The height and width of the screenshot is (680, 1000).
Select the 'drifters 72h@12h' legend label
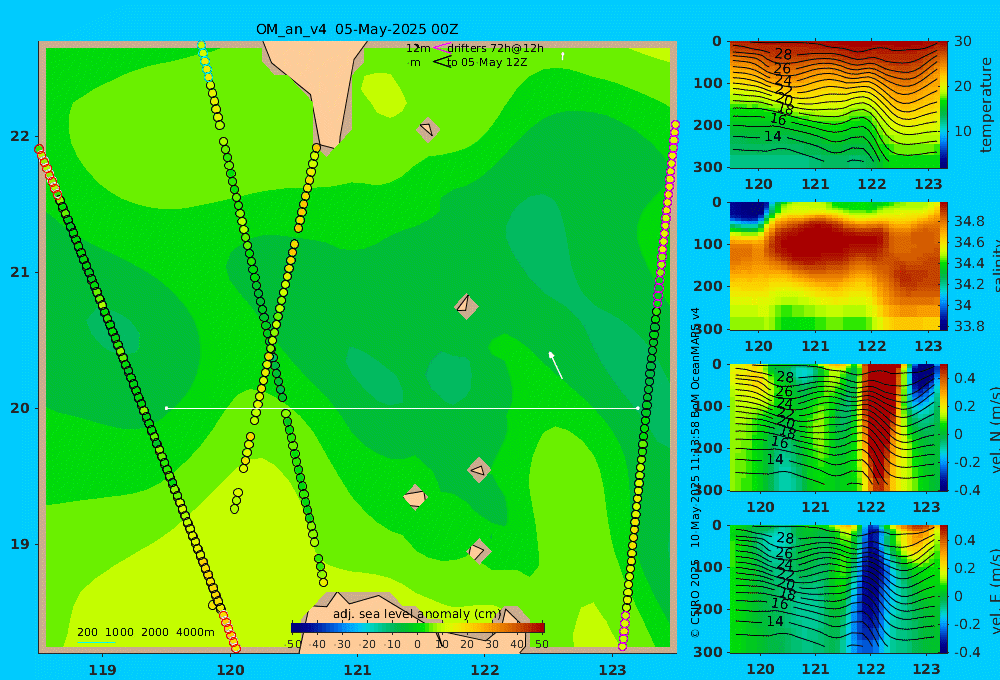pos(496,48)
